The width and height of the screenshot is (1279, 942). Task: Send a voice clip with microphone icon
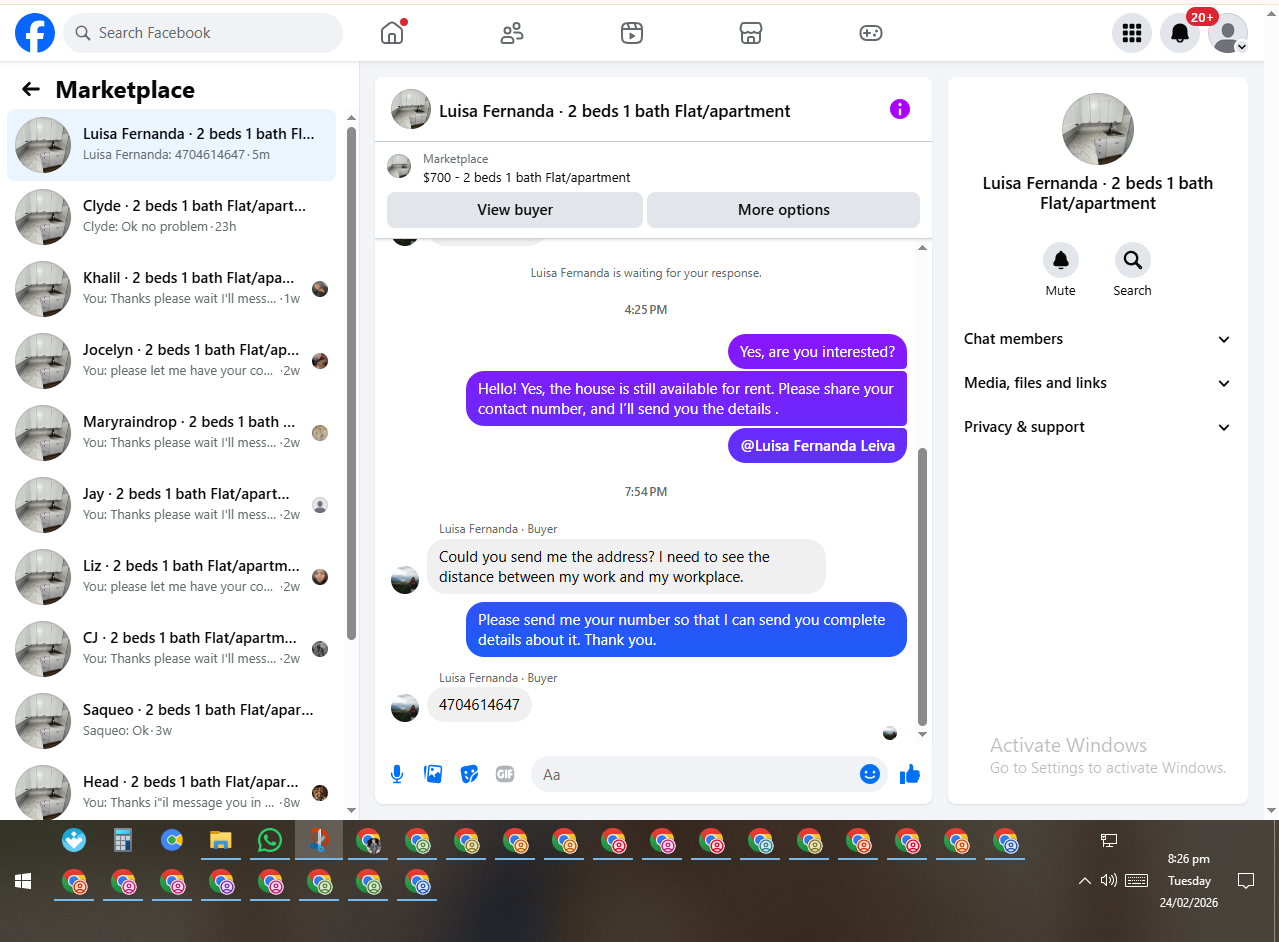coord(397,774)
